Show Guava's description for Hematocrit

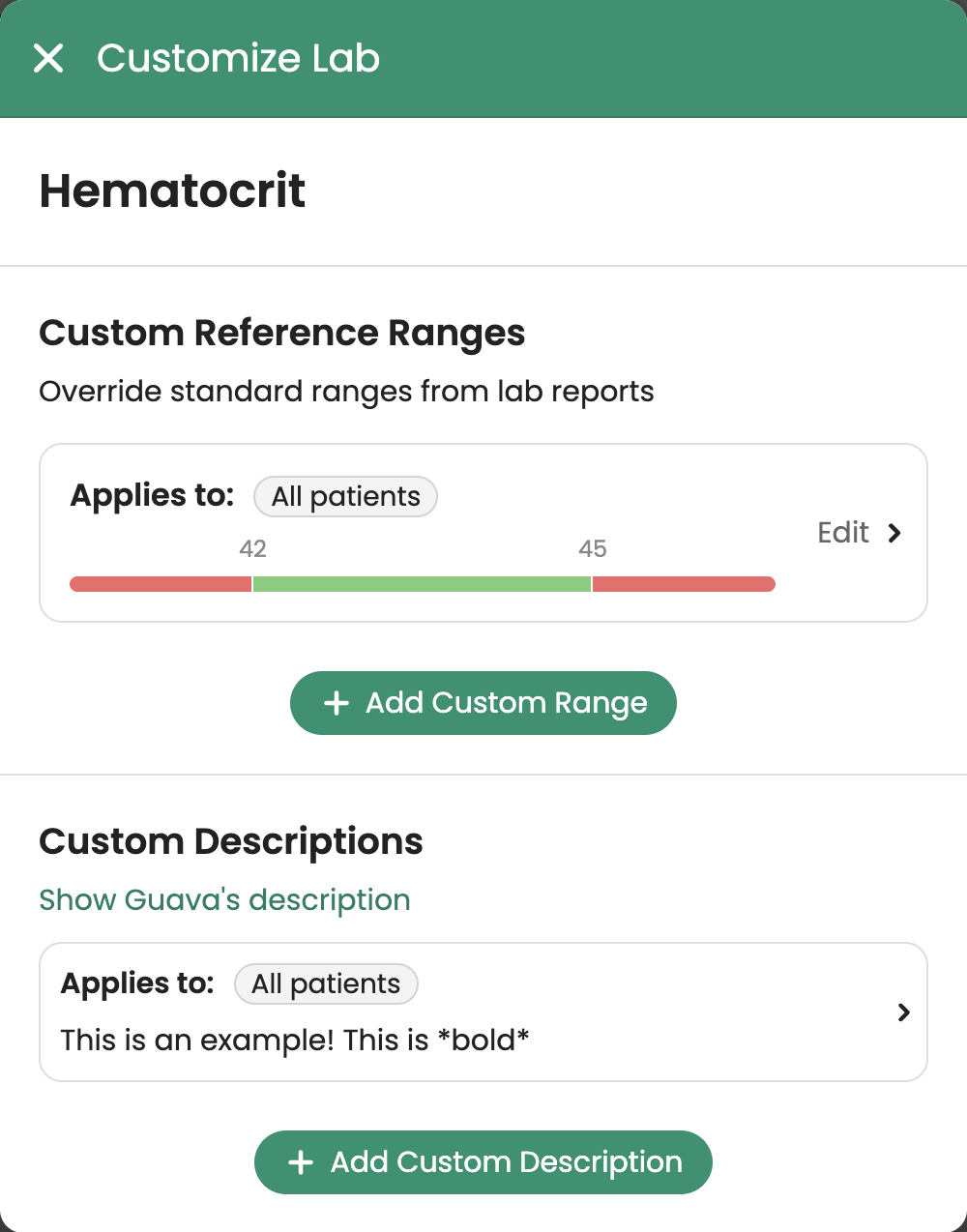224,899
